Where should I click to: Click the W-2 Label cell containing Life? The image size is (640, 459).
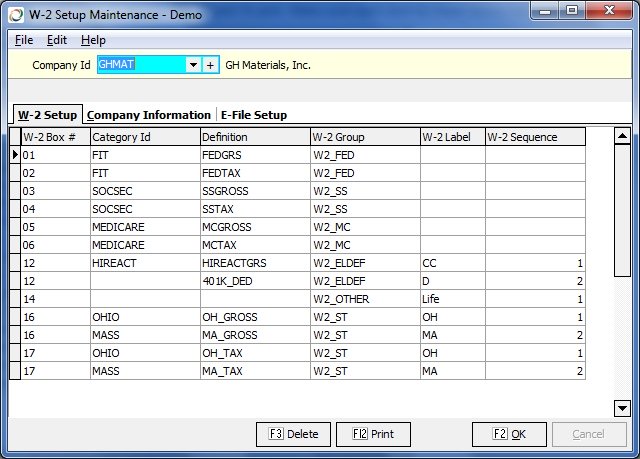click(452, 299)
